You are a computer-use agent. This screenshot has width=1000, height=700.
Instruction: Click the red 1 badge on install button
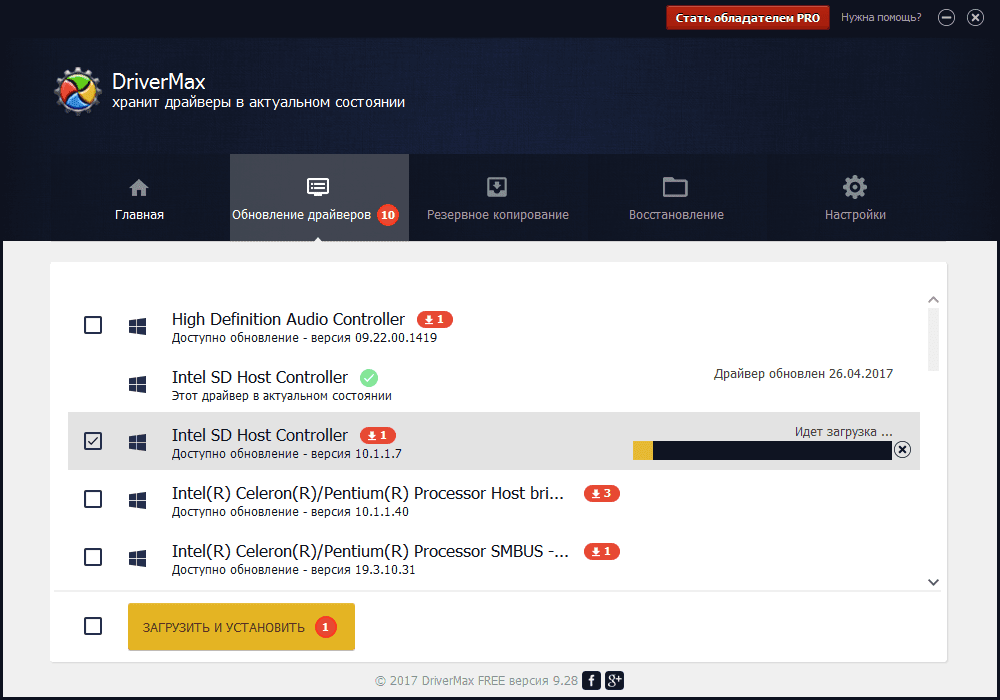[325, 627]
